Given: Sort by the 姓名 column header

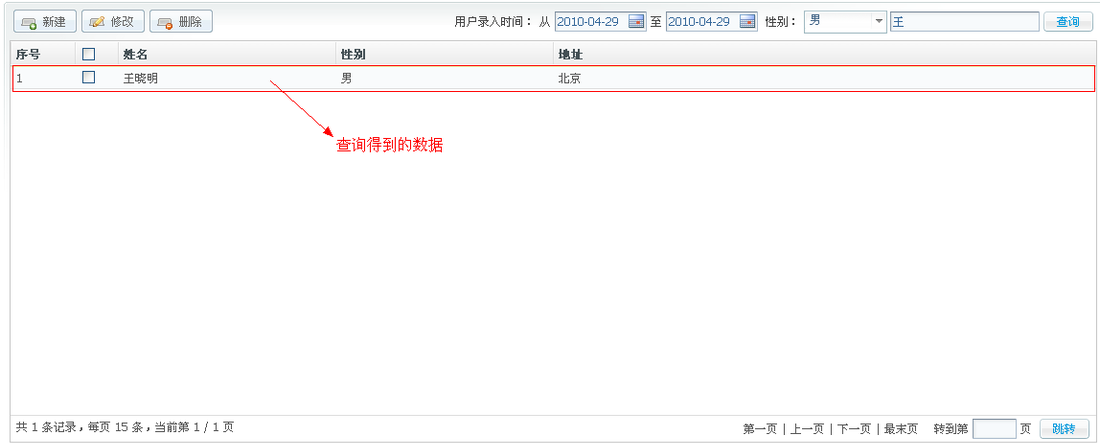Looking at the screenshot, I should (136, 54).
